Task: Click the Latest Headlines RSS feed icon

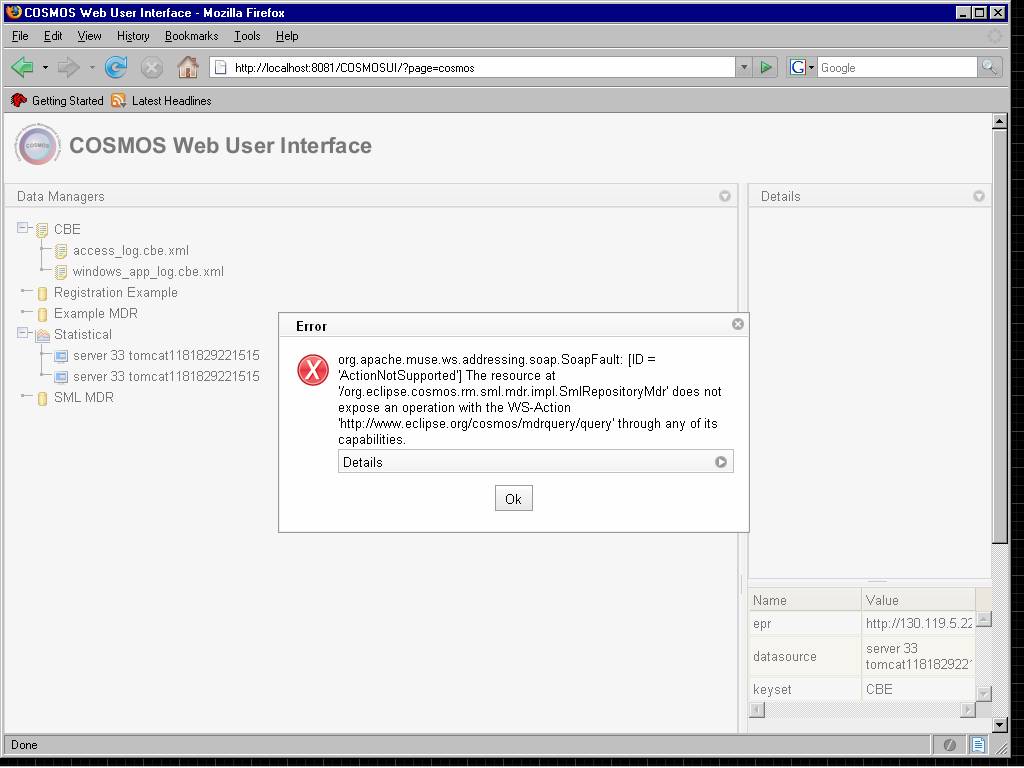Action: point(118,101)
